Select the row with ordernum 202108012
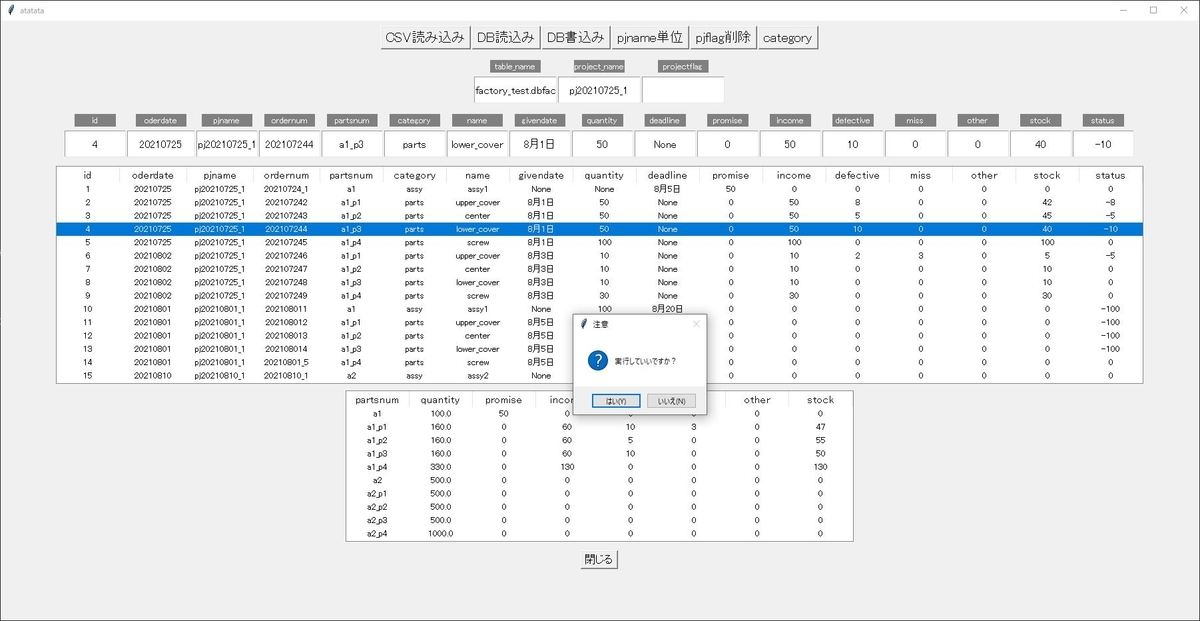The height and width of the screenshot is (621, 1200). click(599, 322)
